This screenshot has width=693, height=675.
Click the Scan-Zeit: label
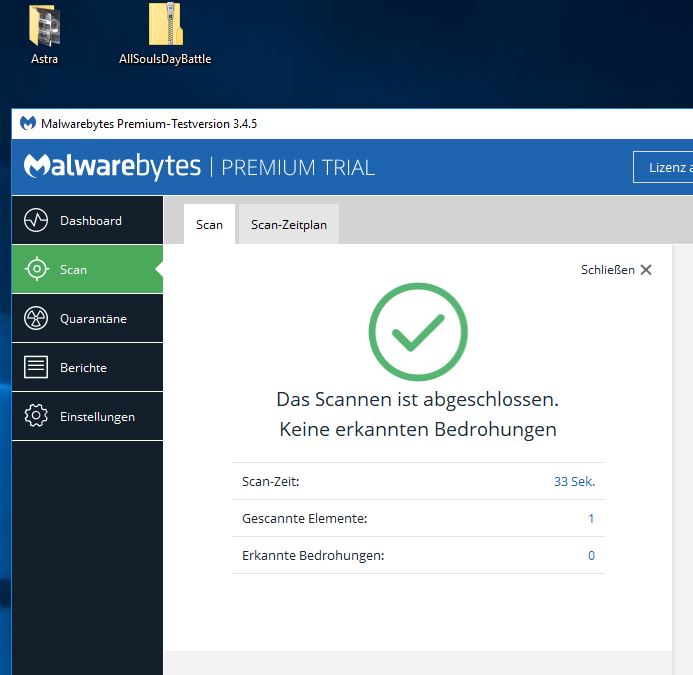click(270, 481)
